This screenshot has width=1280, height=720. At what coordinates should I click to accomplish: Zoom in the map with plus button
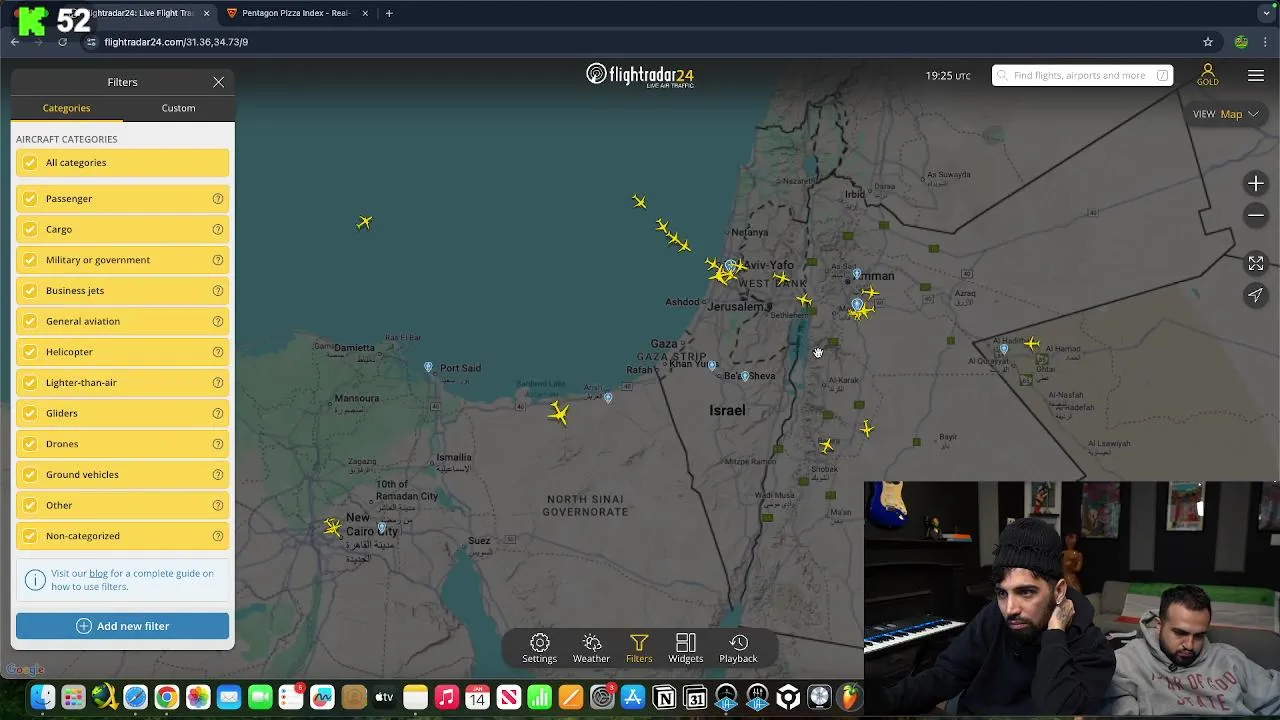1256,183
